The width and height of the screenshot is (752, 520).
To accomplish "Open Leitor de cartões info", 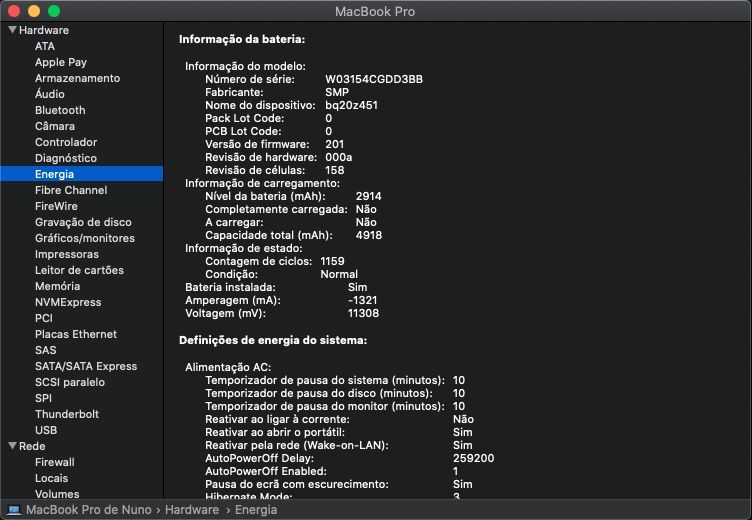I will click(x=79, y=270).
